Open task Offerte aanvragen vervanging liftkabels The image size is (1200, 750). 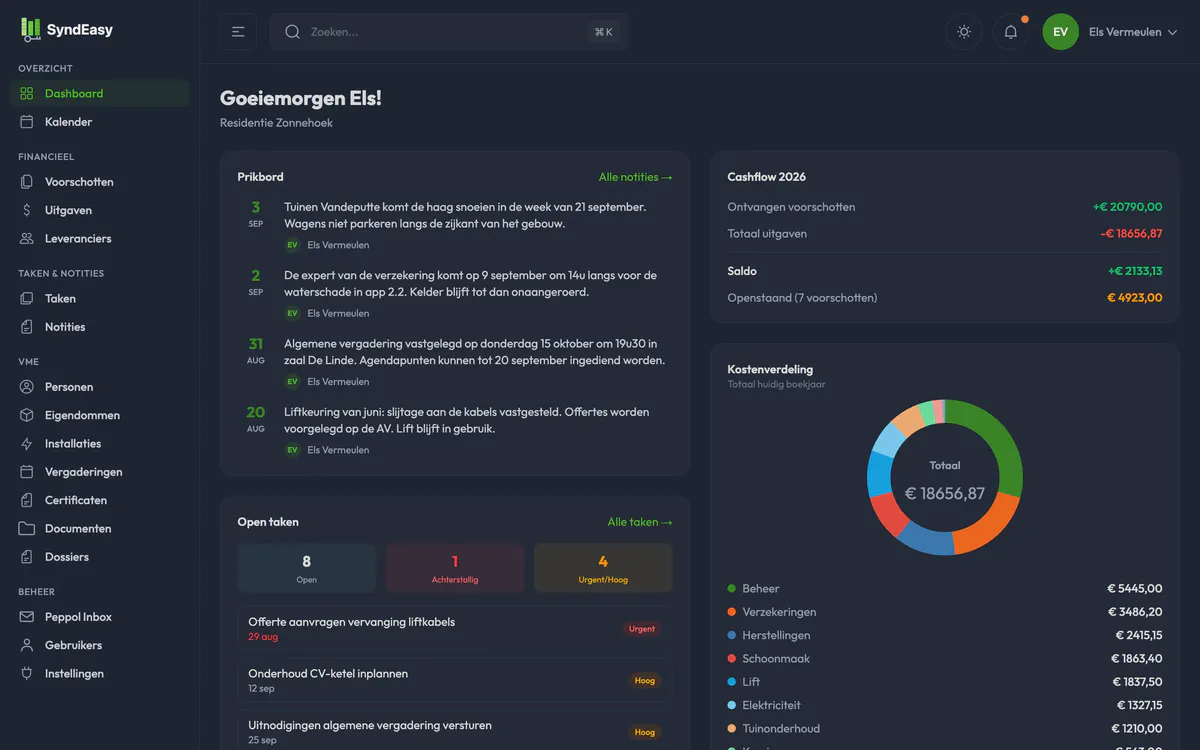(x=455, y=629)
